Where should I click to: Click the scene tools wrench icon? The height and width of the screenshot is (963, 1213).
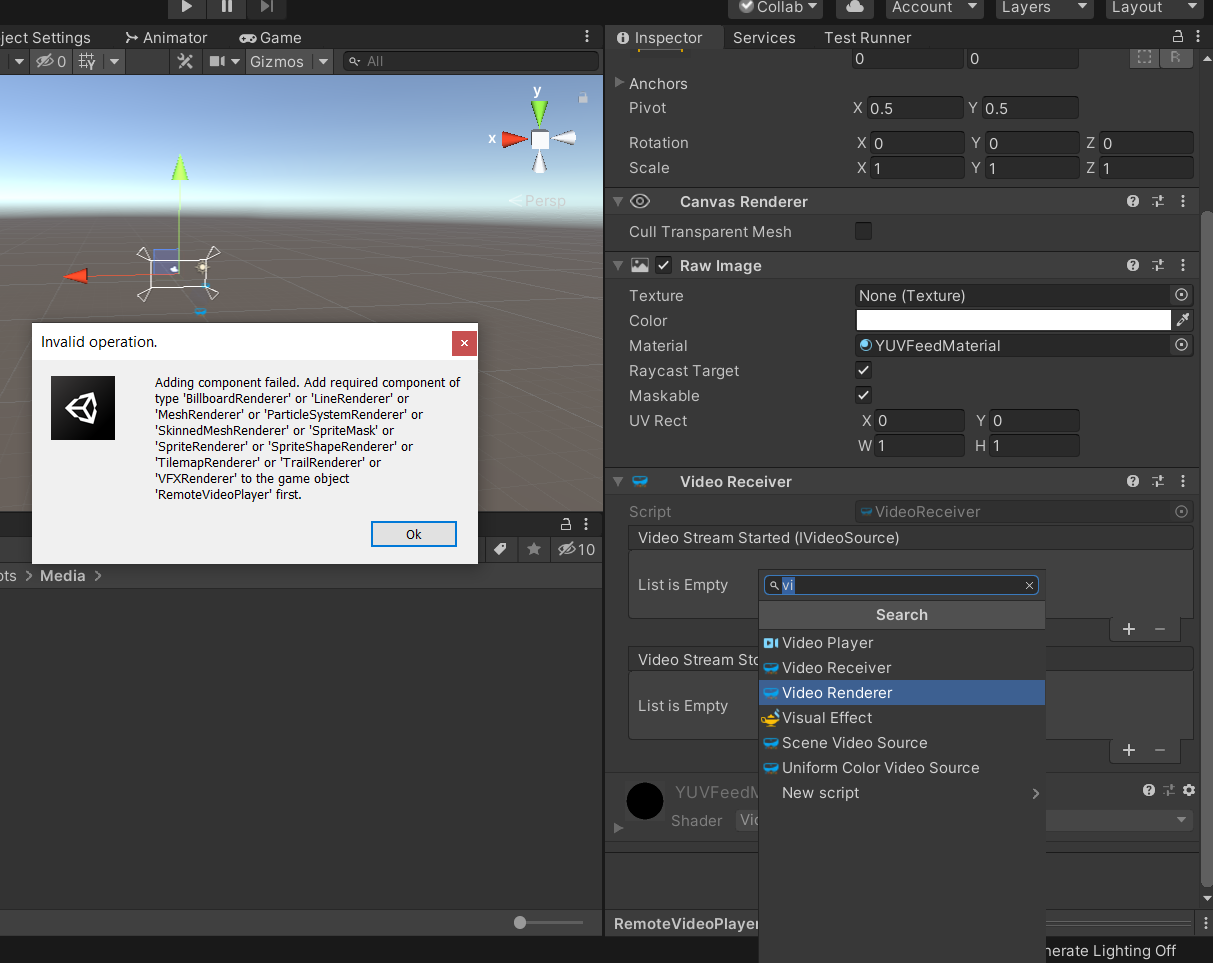185,61
